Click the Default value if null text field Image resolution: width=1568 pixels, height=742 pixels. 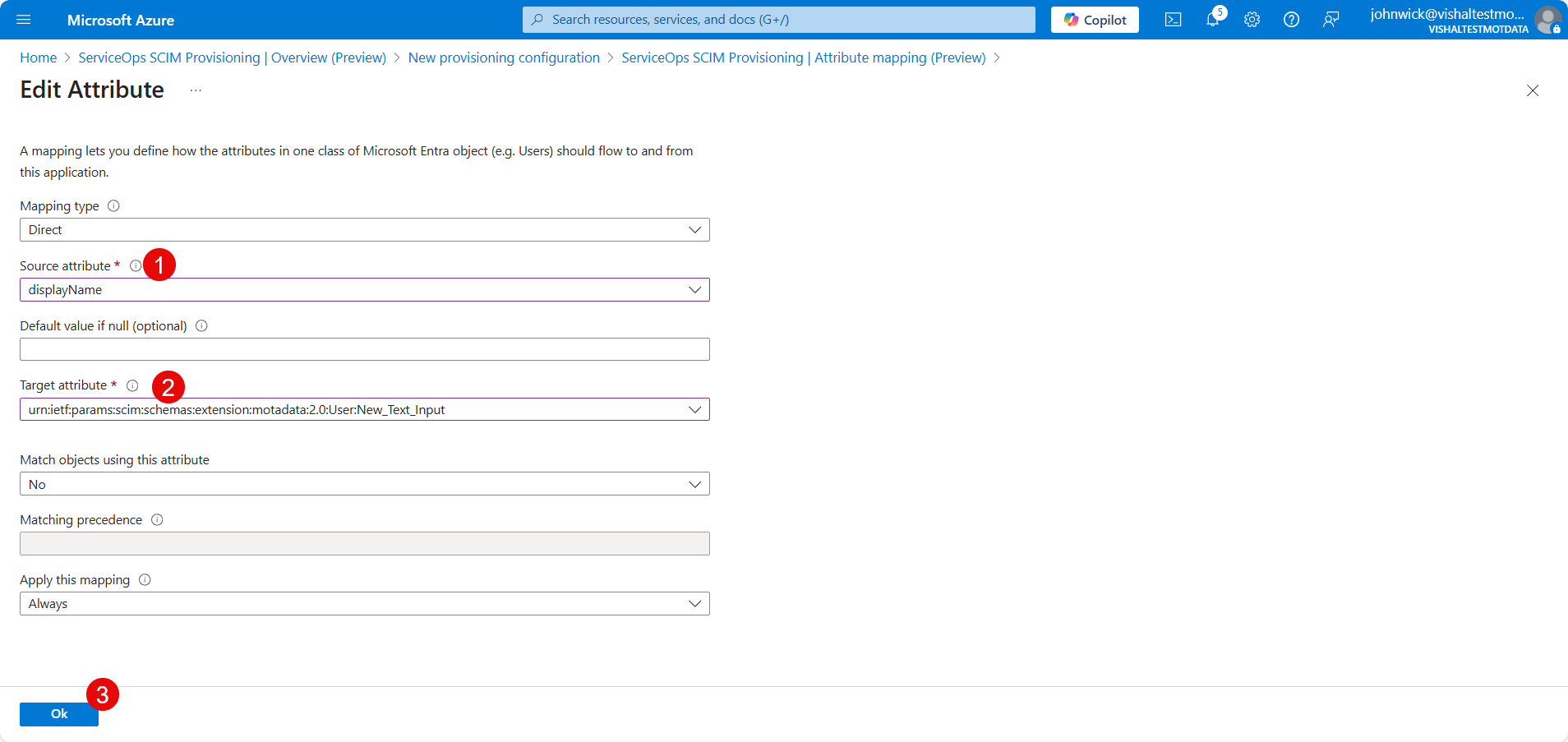click(364, 350)
